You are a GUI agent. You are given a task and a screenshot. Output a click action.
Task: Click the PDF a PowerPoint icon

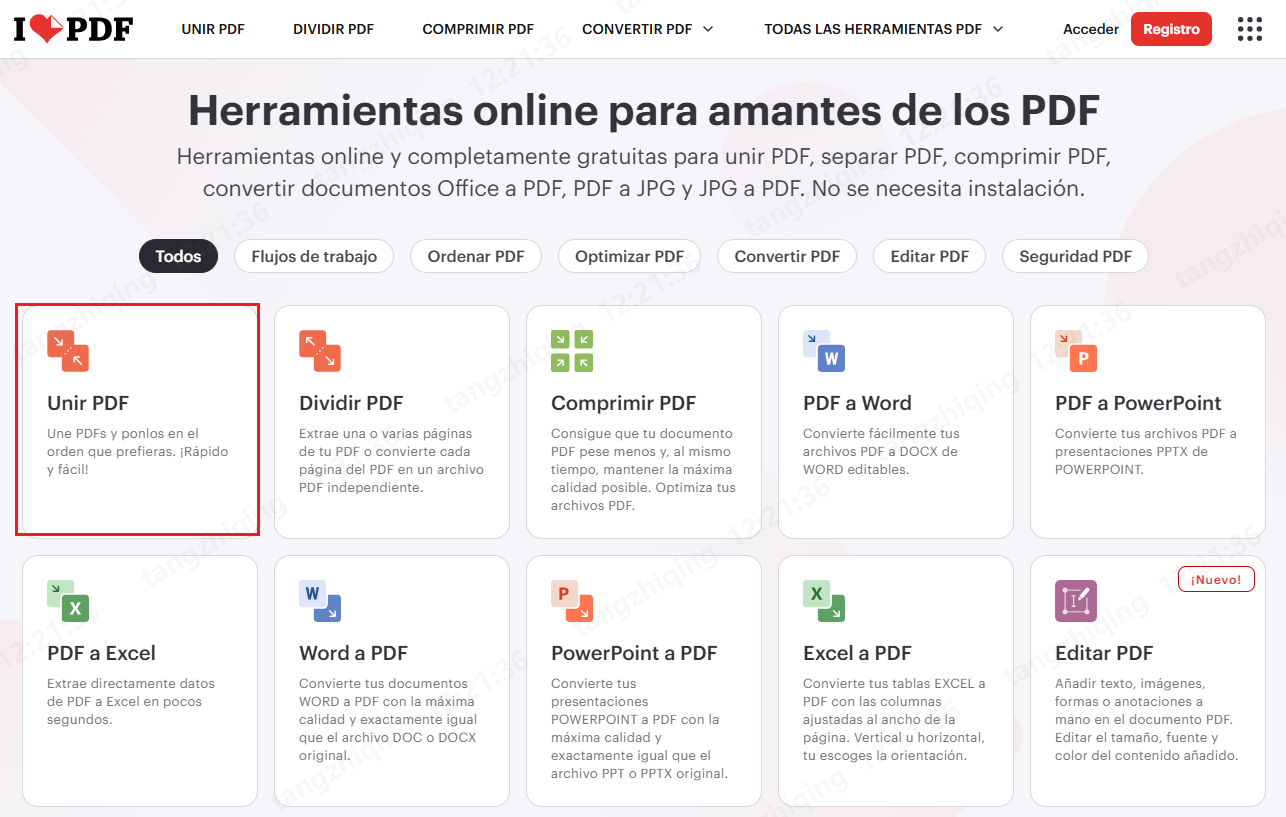point(1076,351)
